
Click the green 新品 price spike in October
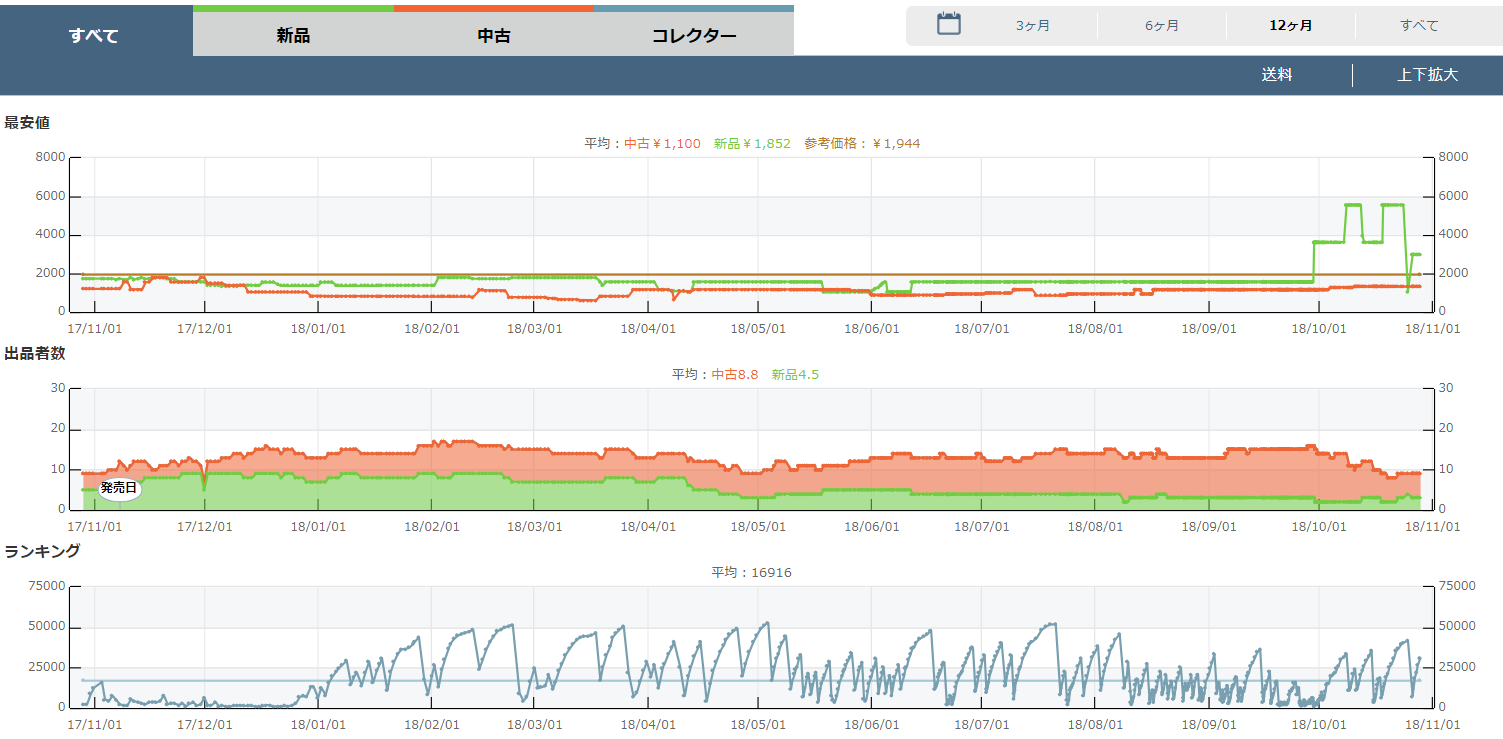click(x=1352, y=205)
